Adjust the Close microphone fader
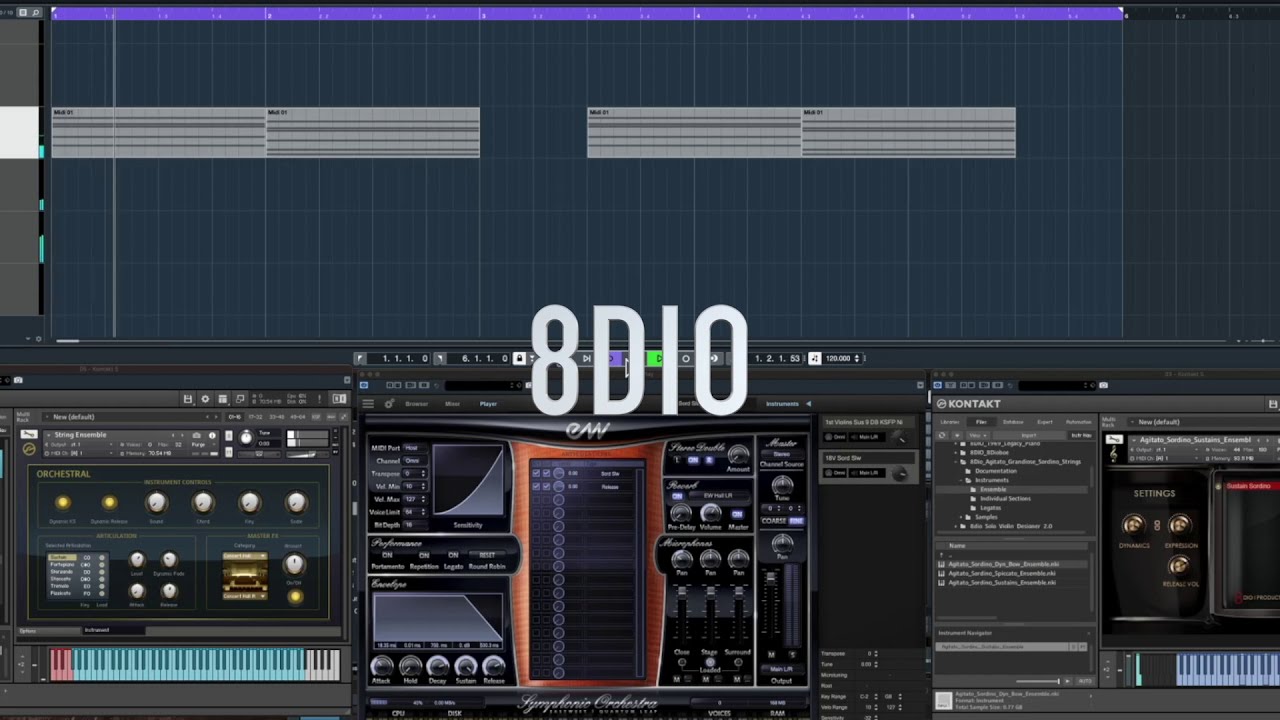This screenshot has width=1280, height=720. 682,592
